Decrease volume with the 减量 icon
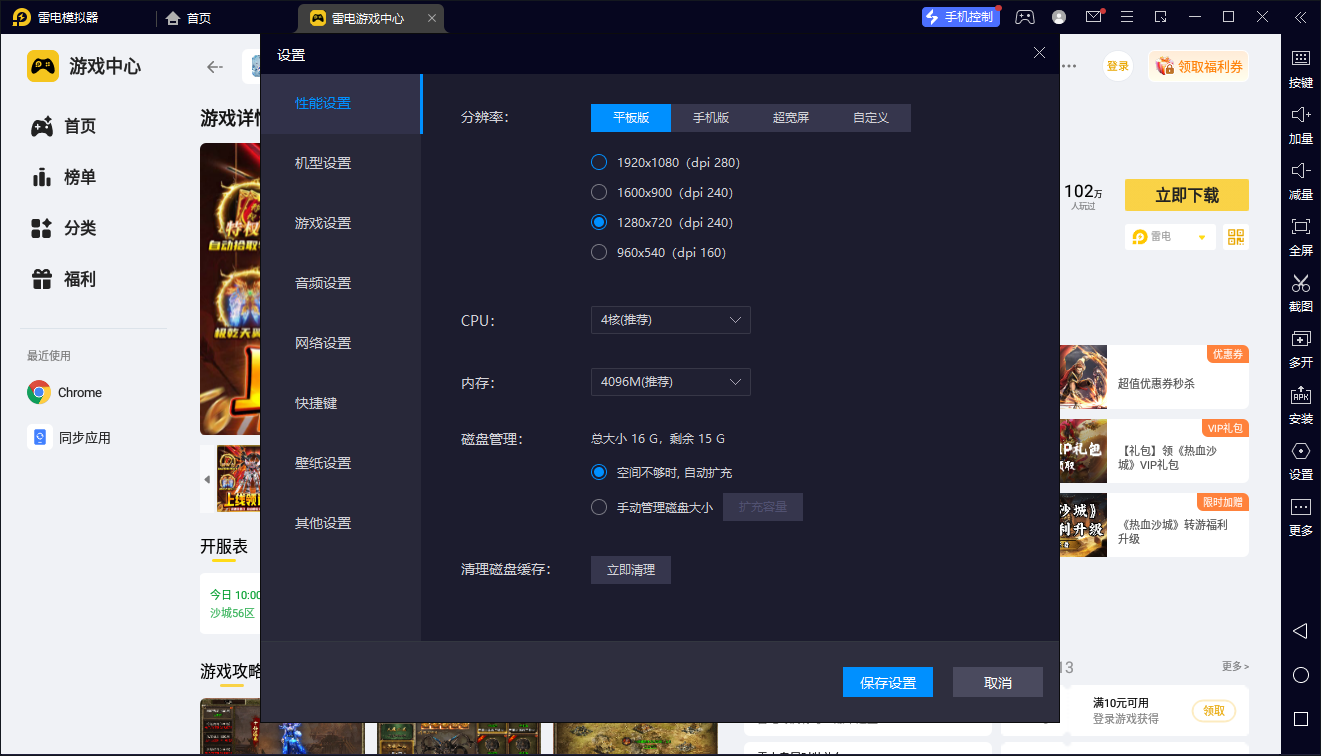The image size is (1321, 756). coord(1300,181)
